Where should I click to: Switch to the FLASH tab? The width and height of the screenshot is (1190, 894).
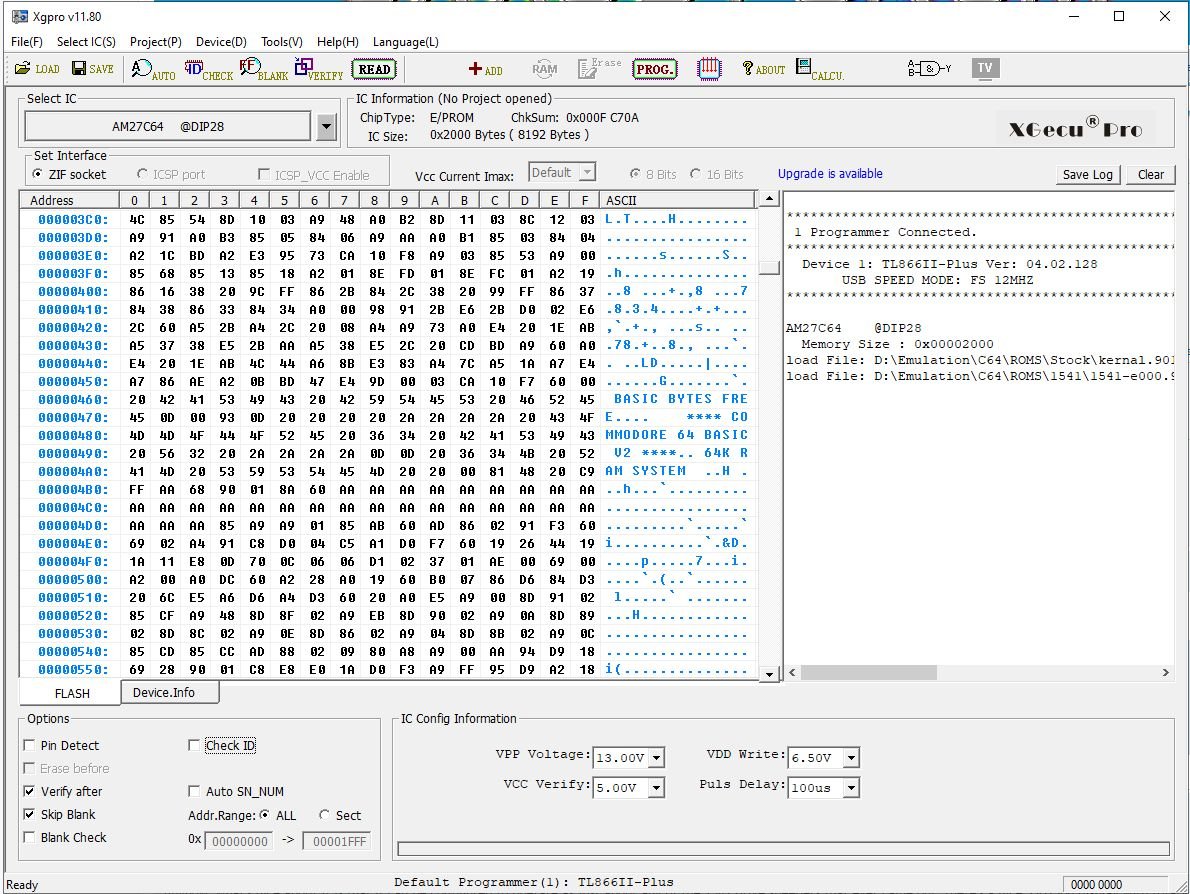(72, 693)
